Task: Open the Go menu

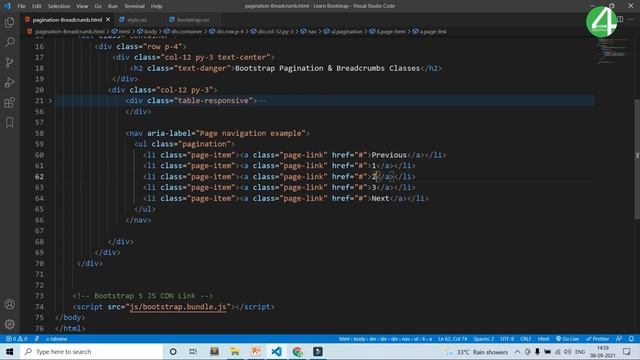Action: pyautogui.click(x=98, y=6)
